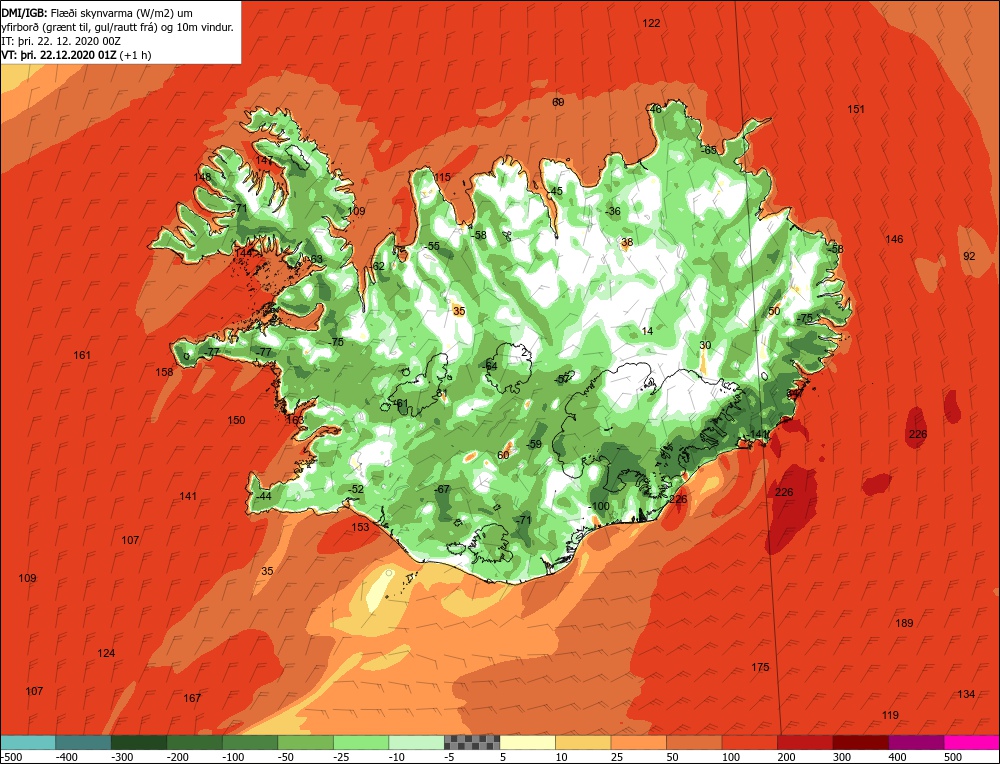Select the value 69 off the north coast

point(558,102)
